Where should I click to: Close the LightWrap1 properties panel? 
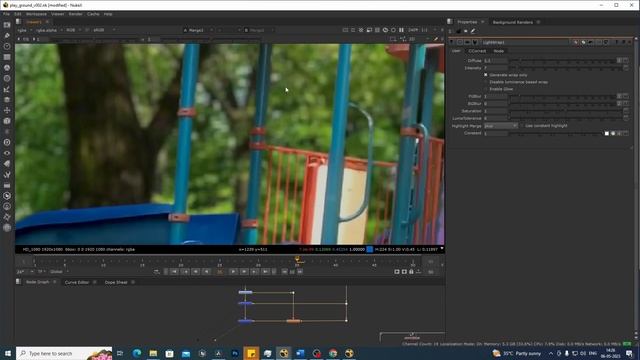[x=630, y=42]
